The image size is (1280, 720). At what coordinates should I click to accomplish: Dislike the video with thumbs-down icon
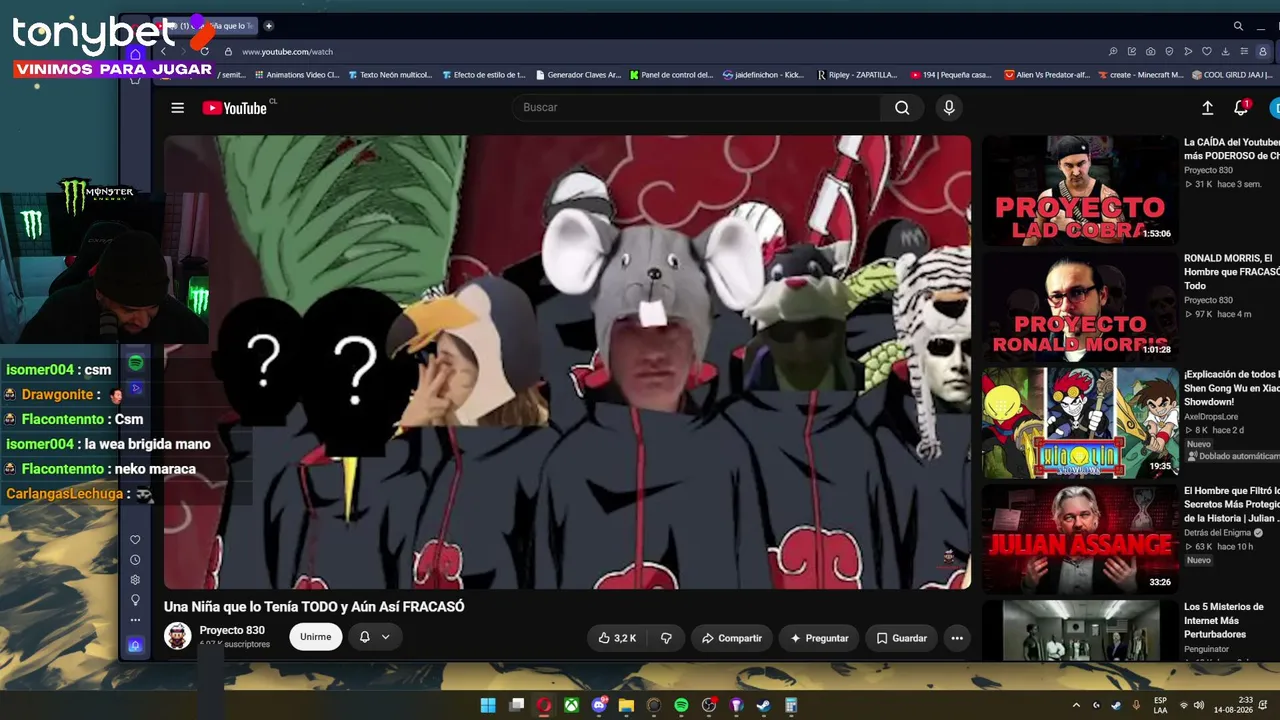(x=666, y=638)
